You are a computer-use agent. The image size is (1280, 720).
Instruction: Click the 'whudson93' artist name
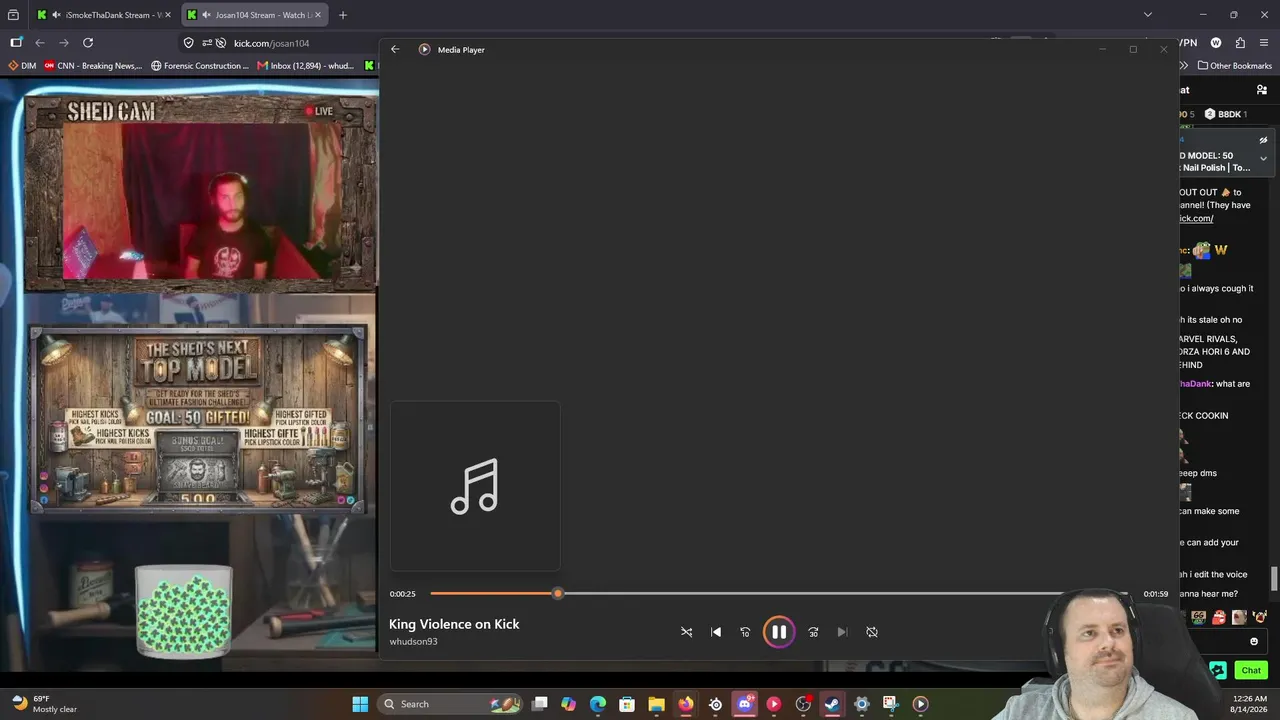click(413, 642)
